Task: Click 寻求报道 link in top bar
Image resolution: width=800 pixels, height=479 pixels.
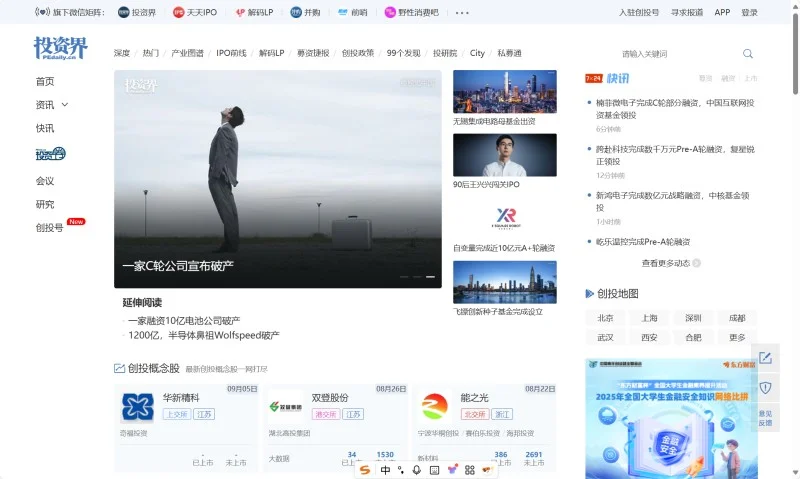Action: click(x=687, y=12)
